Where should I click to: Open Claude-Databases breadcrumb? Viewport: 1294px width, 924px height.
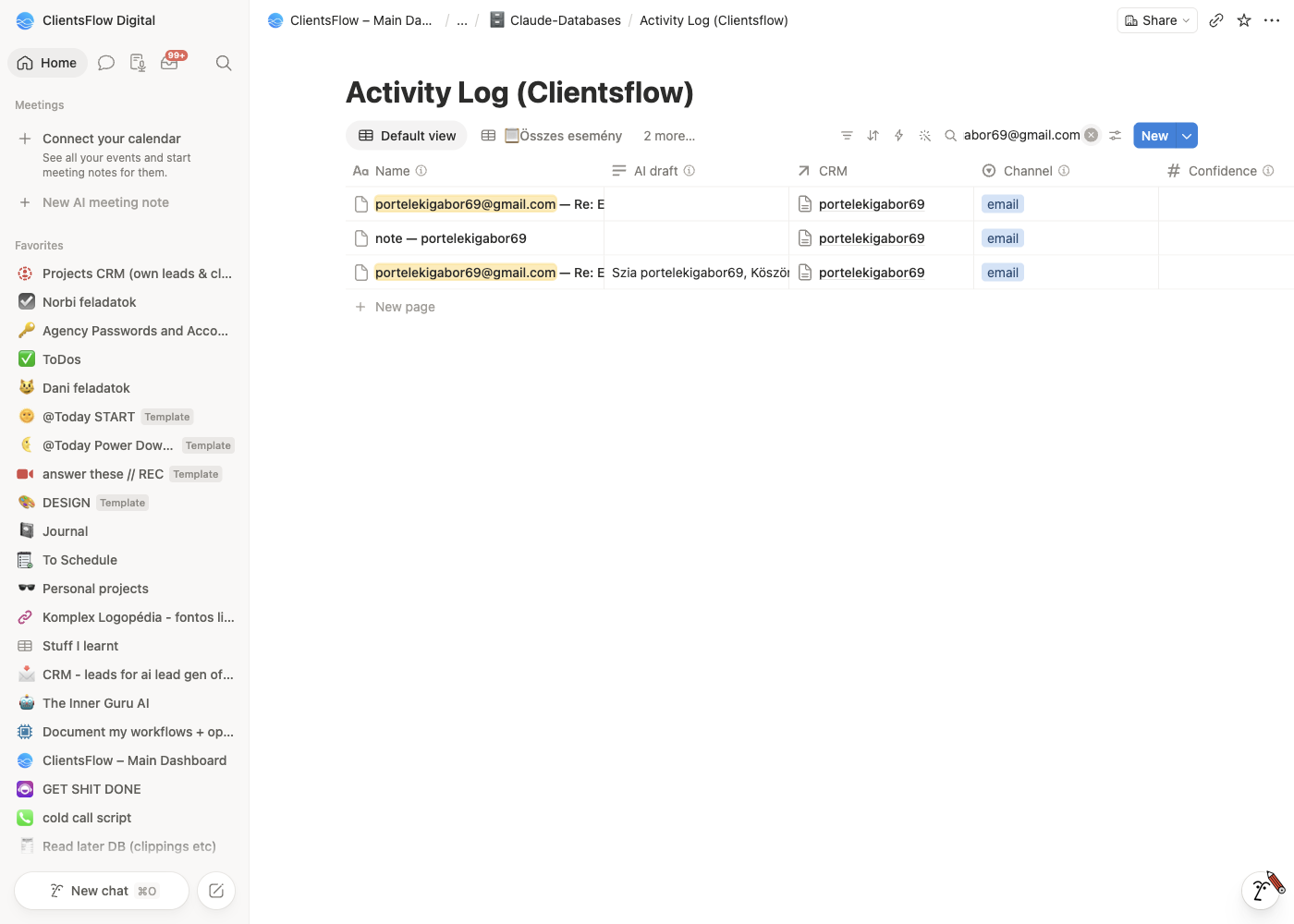(x=555, y=20)
